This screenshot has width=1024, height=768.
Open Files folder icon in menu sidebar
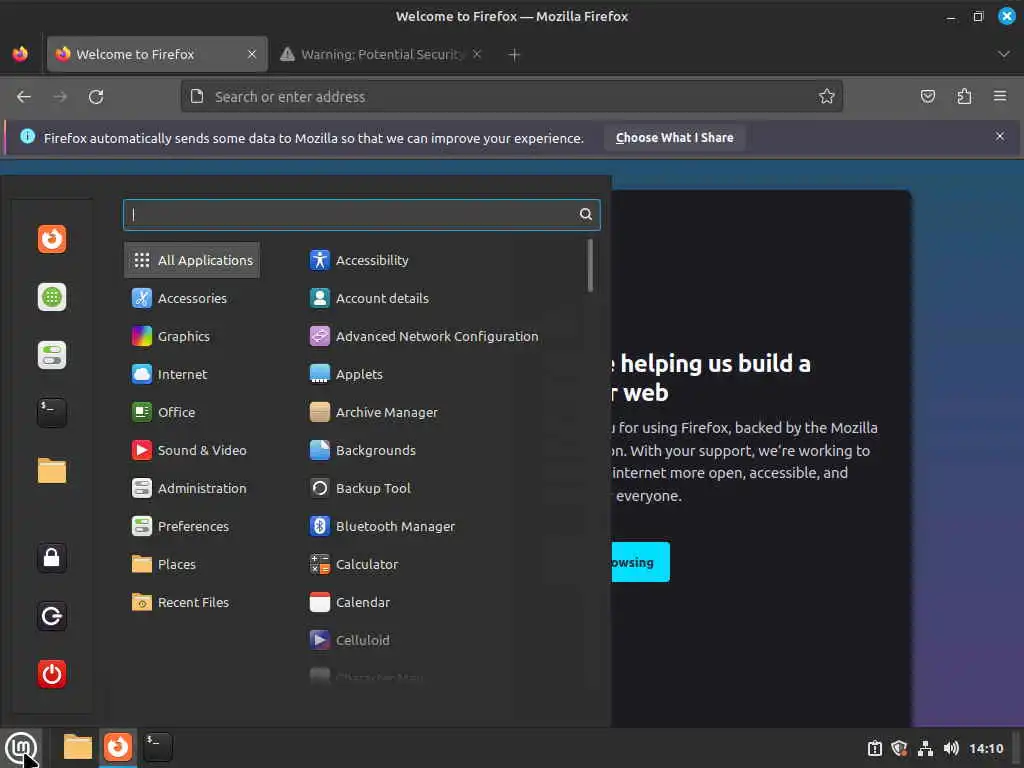tap(52, 471)
